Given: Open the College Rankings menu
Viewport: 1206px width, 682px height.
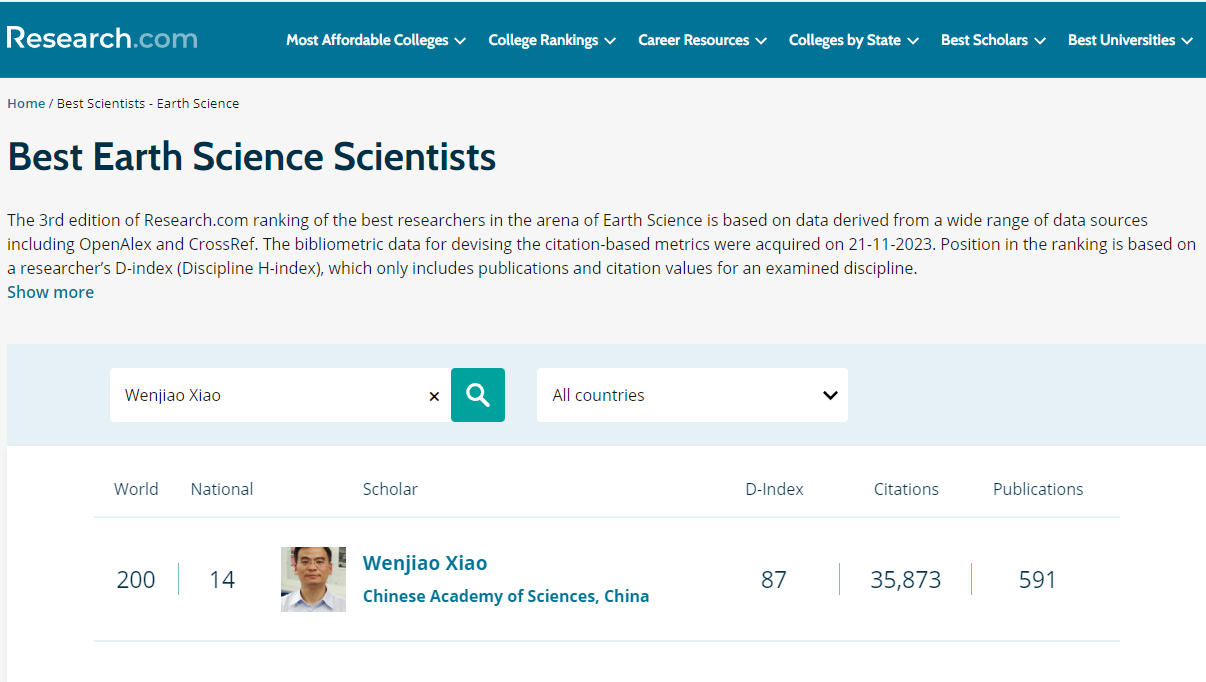Looking at the screenshot, I should pos(553,40).
